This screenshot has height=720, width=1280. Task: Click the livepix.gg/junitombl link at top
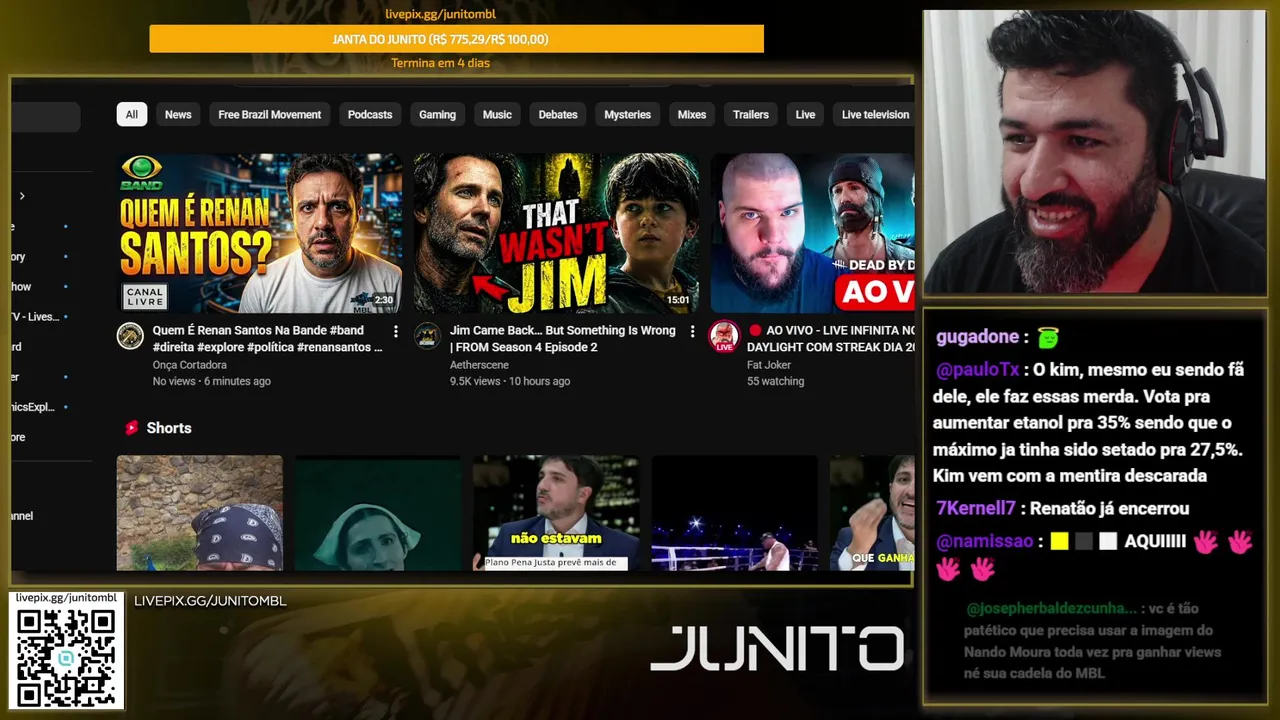pyautogui.click(x=441, y=14)
